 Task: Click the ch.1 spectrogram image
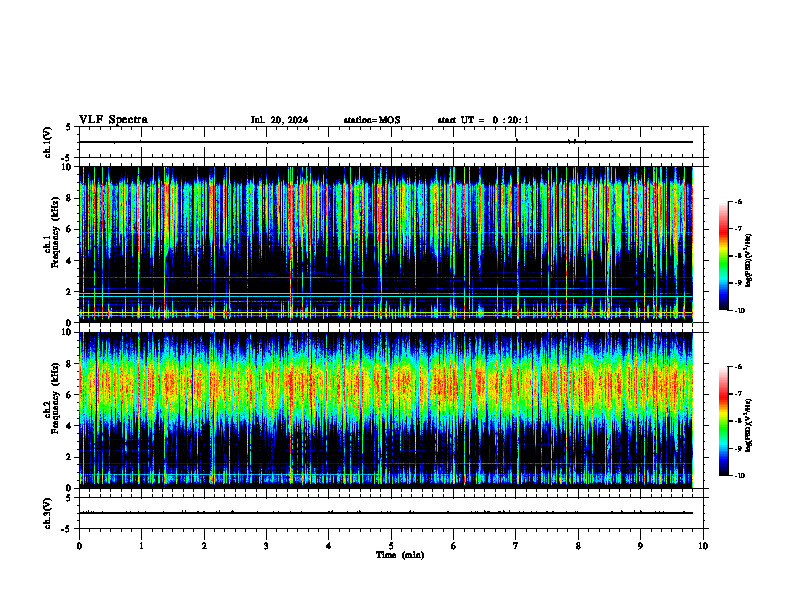[386, 244]
